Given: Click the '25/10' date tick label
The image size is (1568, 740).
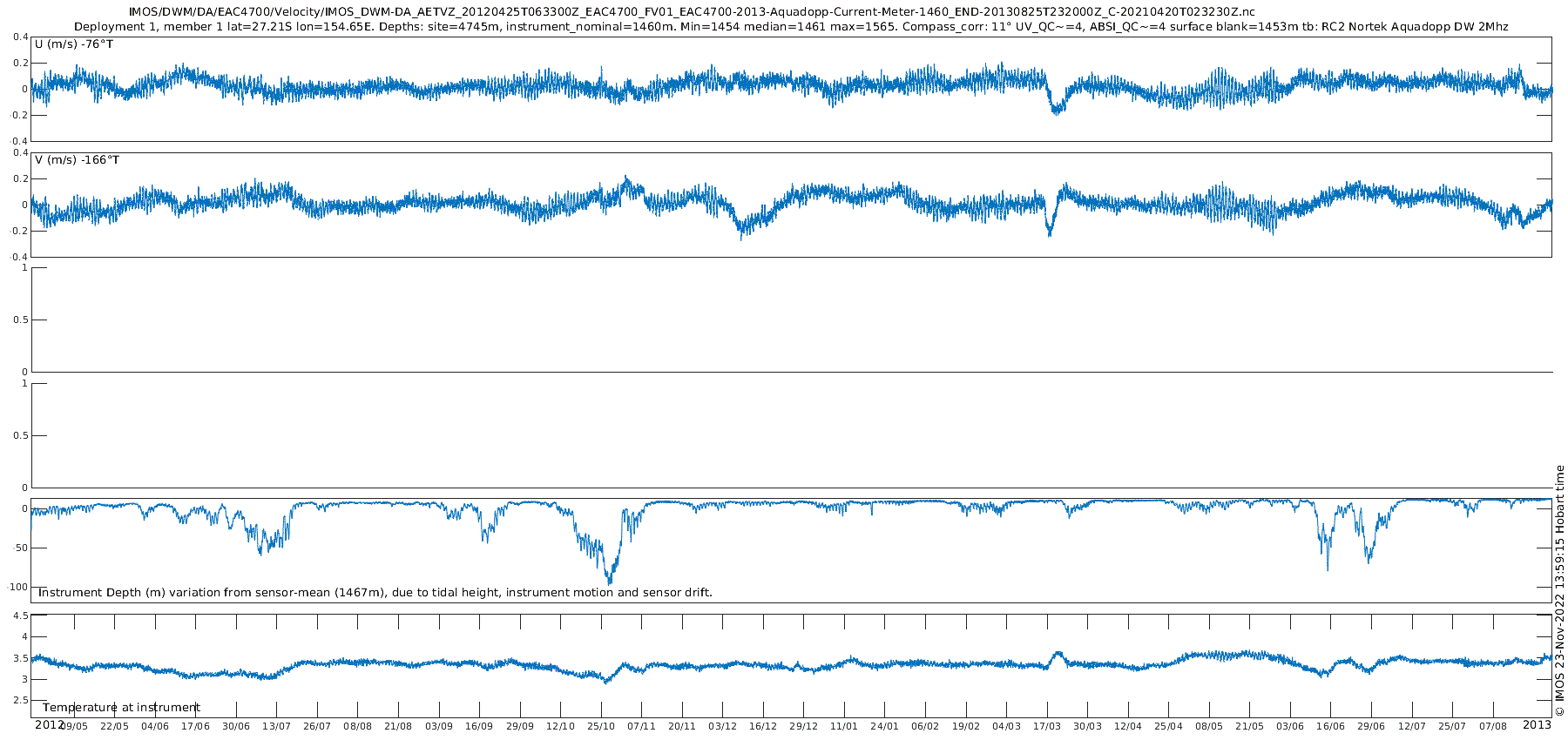Looking at the screenshot, I should coord(601,726).
